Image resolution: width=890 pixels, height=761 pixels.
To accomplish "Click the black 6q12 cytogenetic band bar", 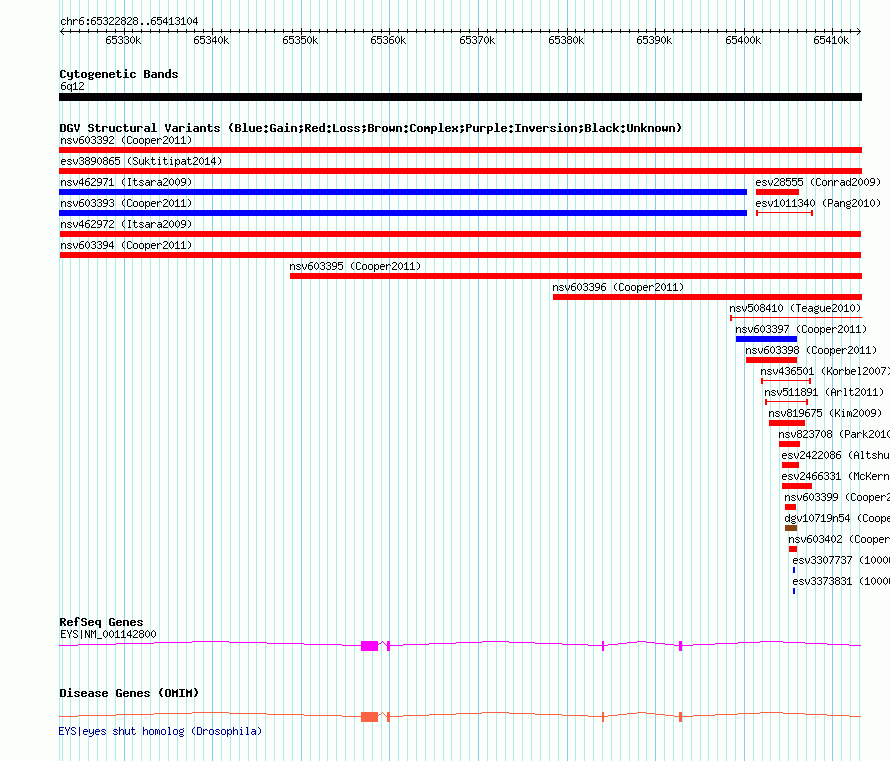I will [x=460, y=97].
